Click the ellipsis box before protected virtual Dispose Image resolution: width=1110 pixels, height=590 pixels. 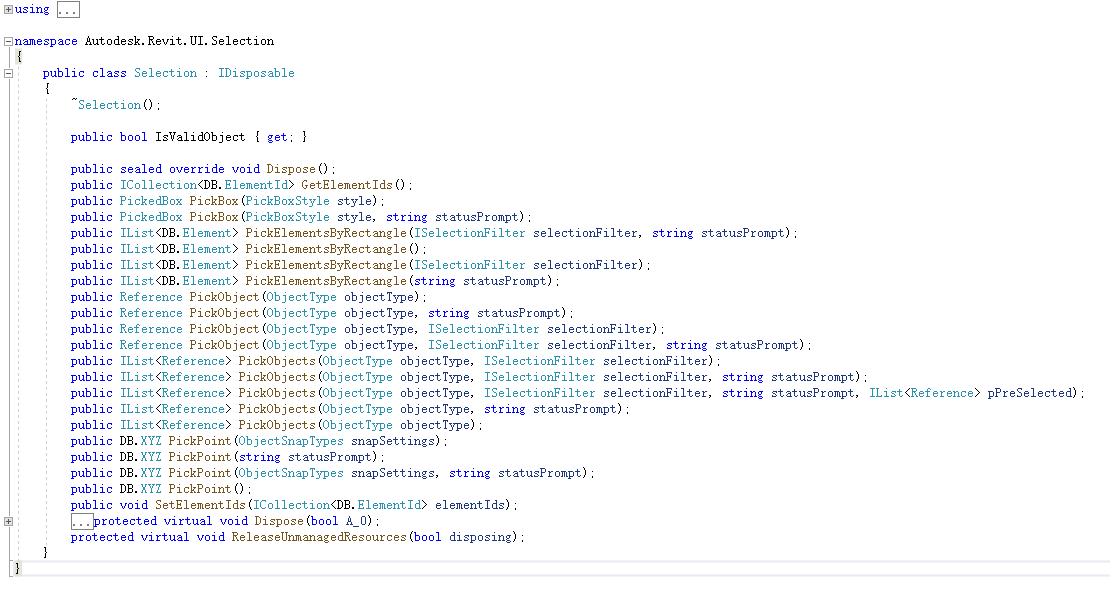(82, 522)
